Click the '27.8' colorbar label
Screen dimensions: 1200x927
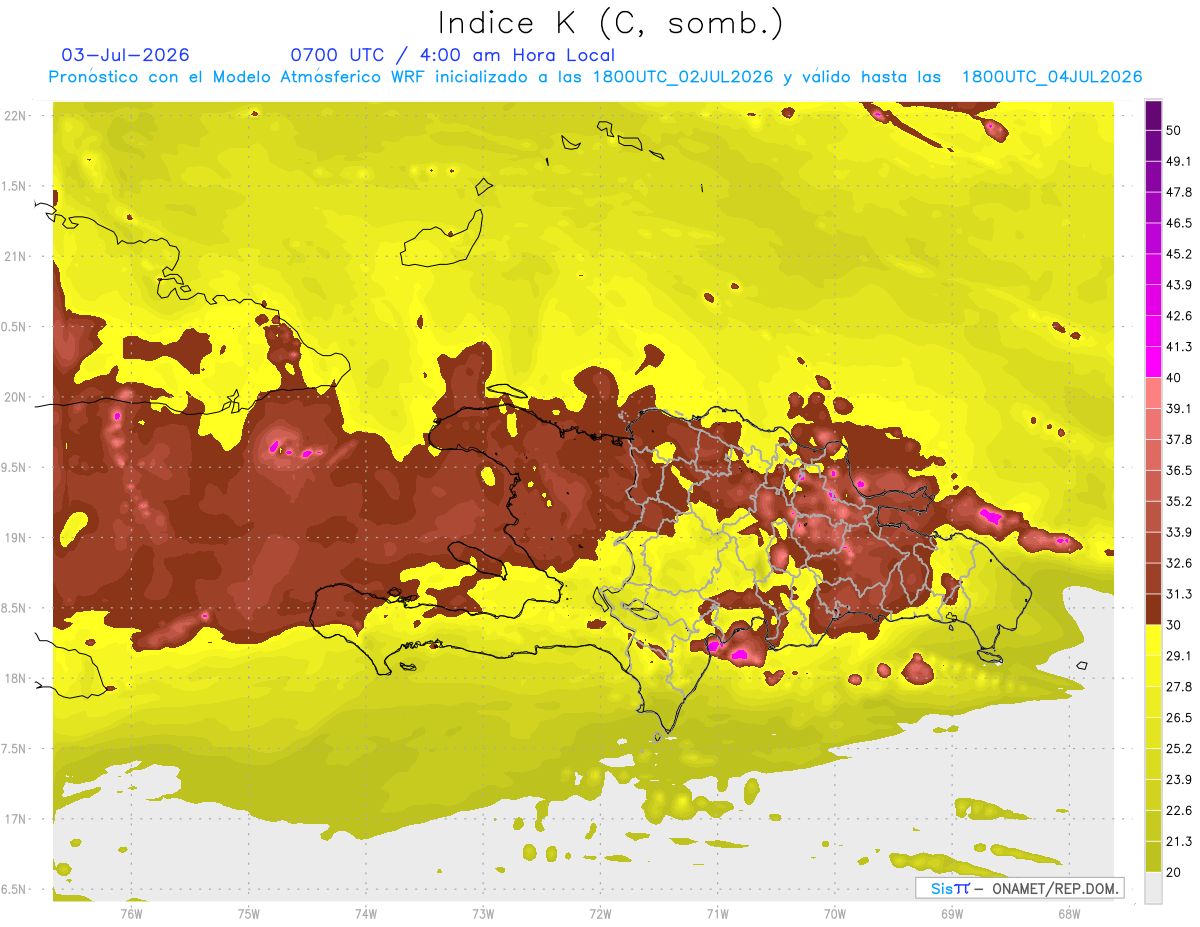pos(1179,686)
